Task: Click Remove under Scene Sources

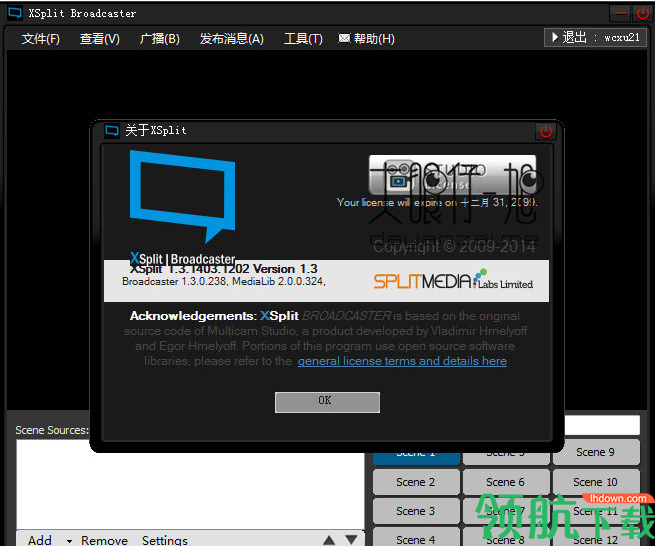Action: click(x=104, y=540)
